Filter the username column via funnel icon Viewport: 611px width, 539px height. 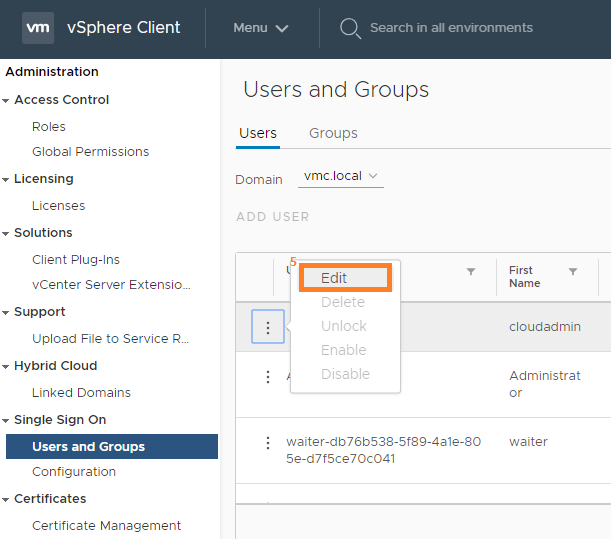pyautogui.click(x=471, y=271)
